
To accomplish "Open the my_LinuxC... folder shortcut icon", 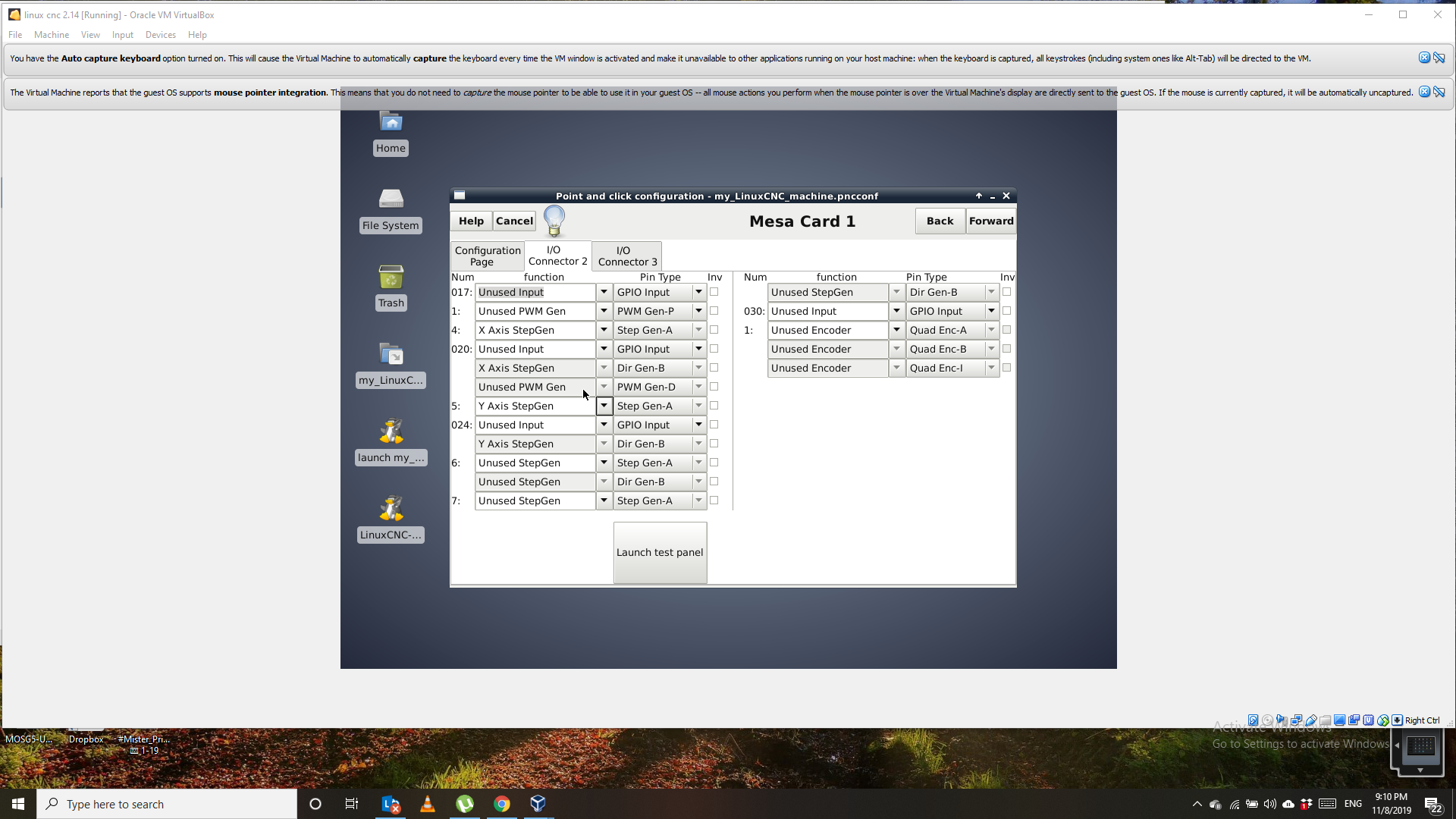I will click(391, 353).
